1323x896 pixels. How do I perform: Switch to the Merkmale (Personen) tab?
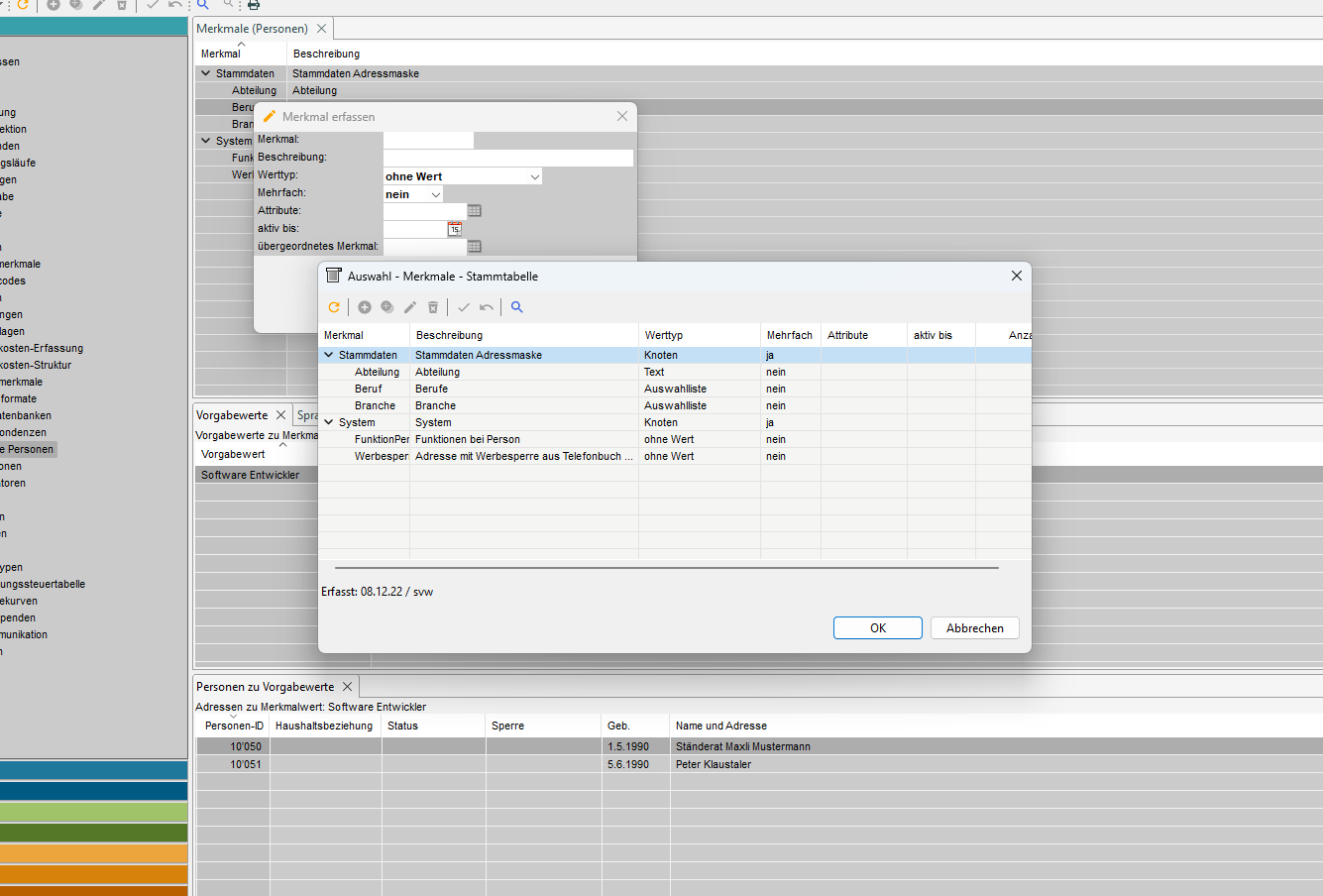pos(252,29)
